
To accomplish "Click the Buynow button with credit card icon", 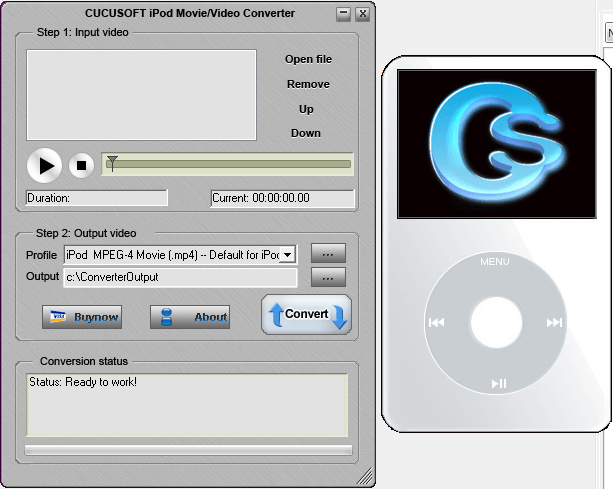I will click(82, 317).
